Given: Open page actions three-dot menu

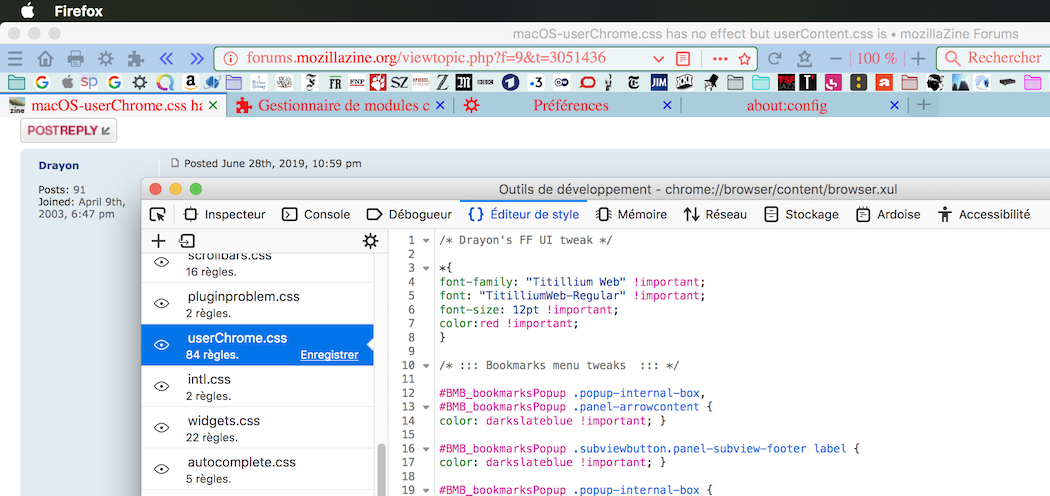Looking at the screenshot, I should [721, 58].
